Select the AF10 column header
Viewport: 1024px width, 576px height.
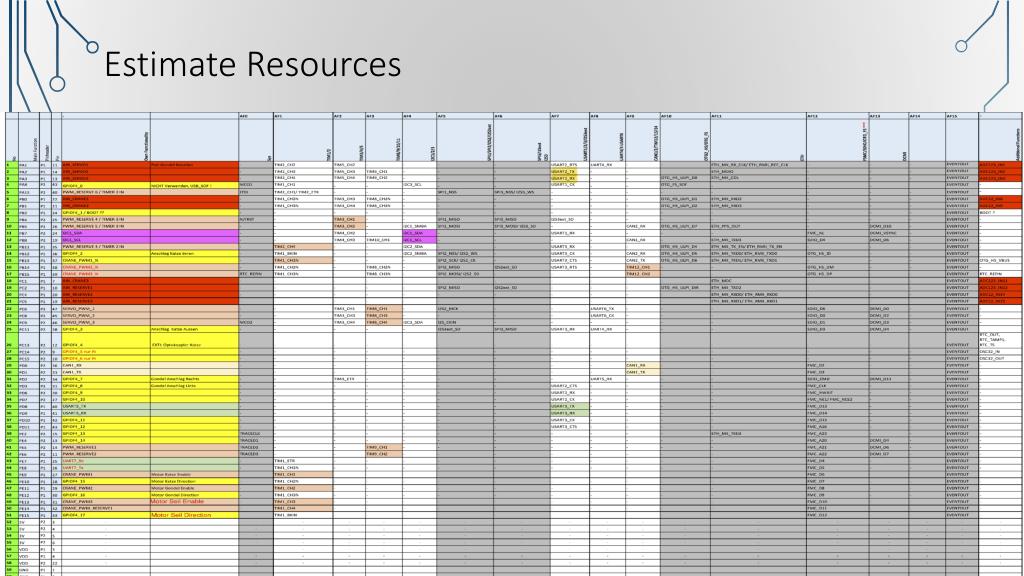[x=685, y=116]
